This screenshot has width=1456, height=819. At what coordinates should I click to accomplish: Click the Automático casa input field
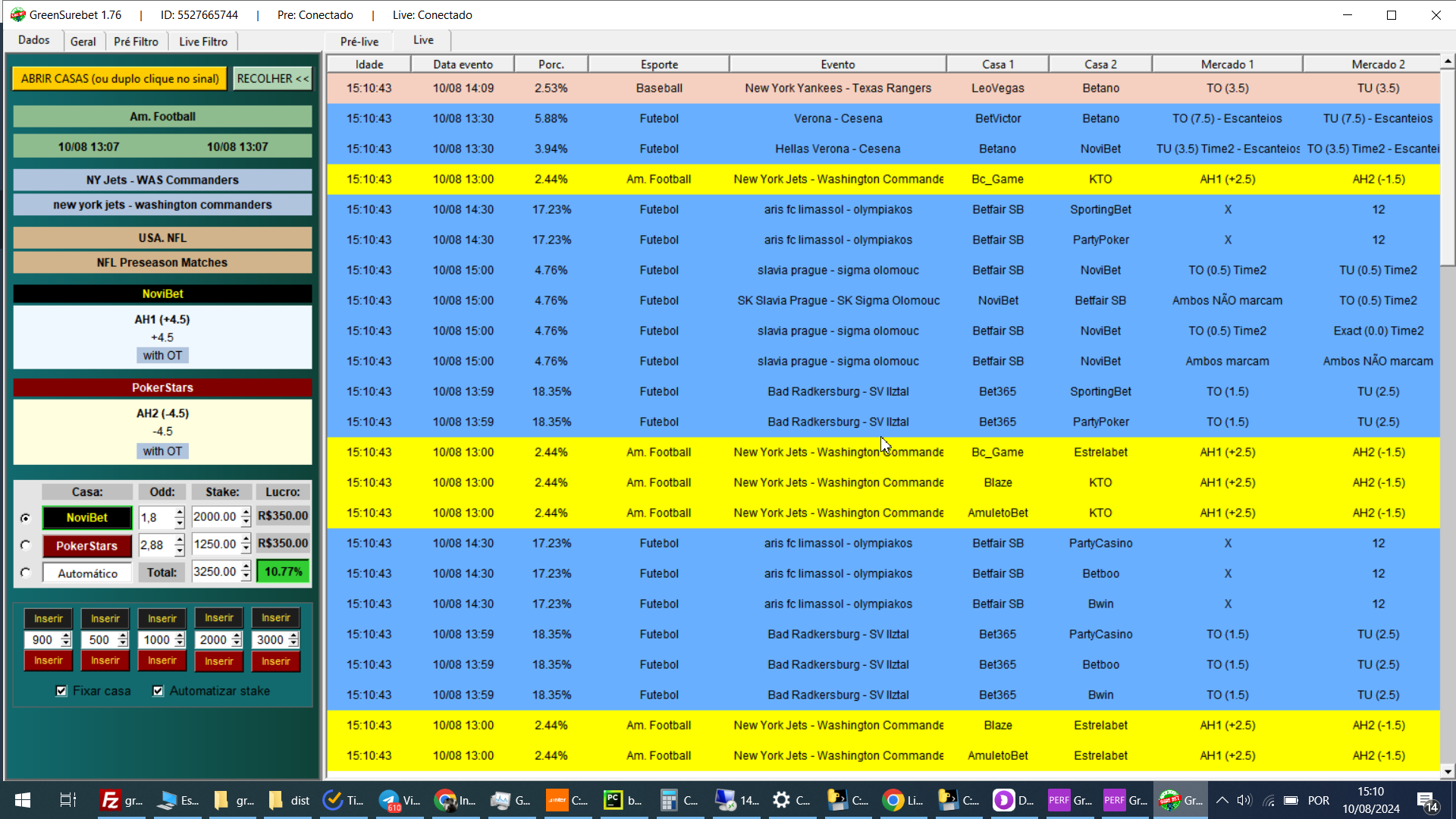click(86, 573)
